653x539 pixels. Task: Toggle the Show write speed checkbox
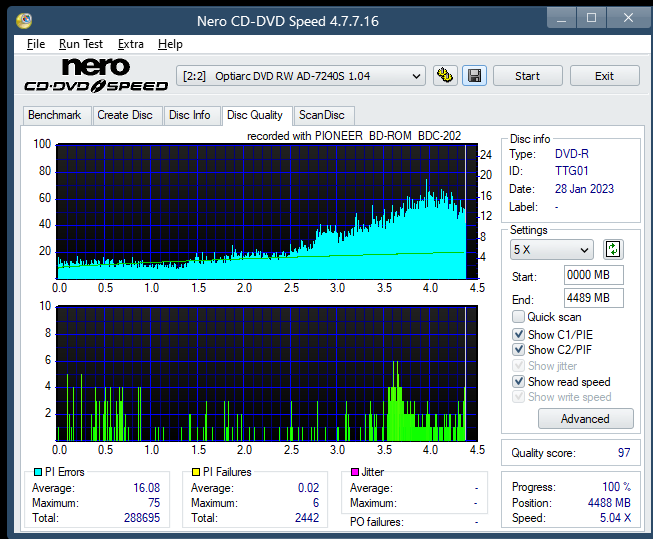point(518,397)
